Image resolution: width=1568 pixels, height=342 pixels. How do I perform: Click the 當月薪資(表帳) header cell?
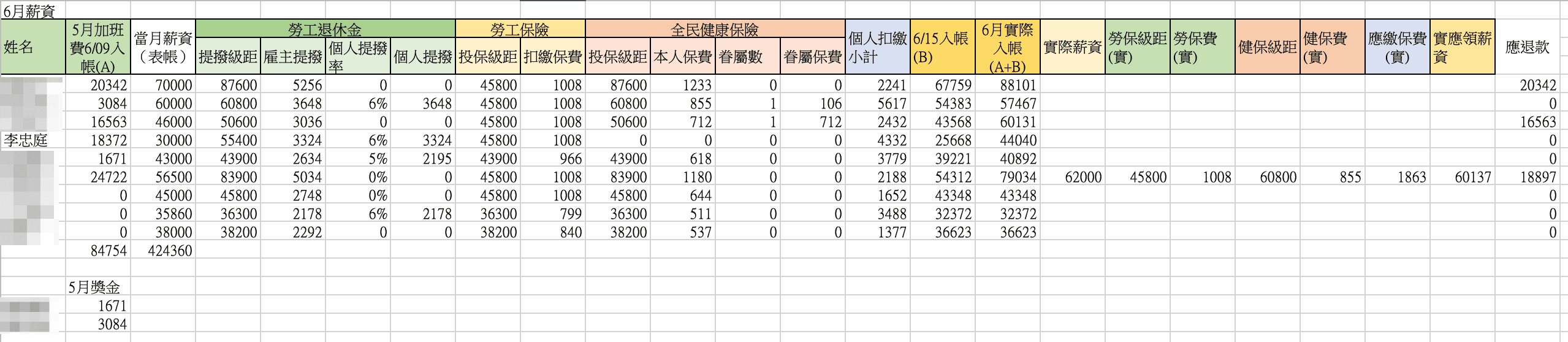click(x=163, y=47)
